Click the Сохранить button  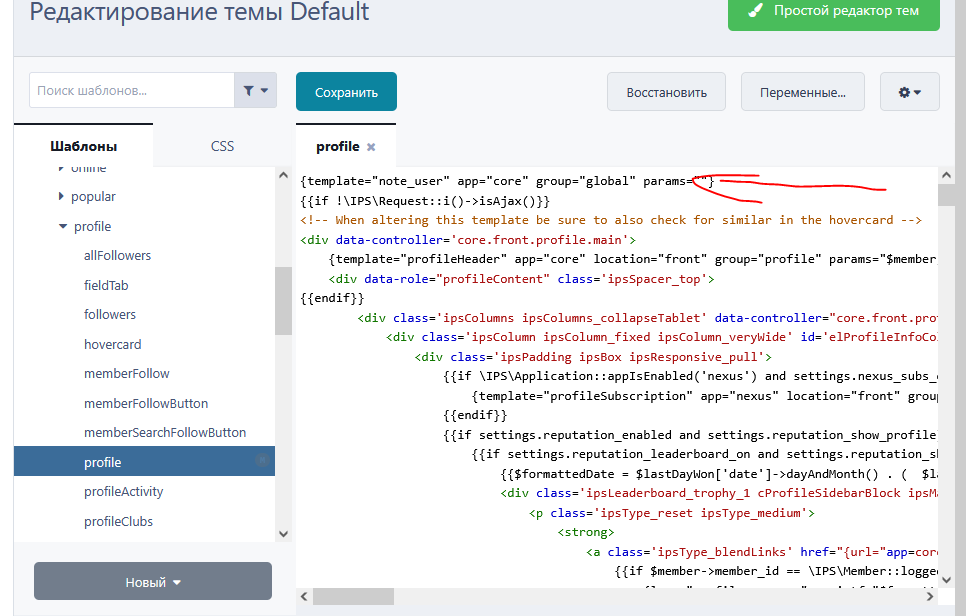pos(346,92)
